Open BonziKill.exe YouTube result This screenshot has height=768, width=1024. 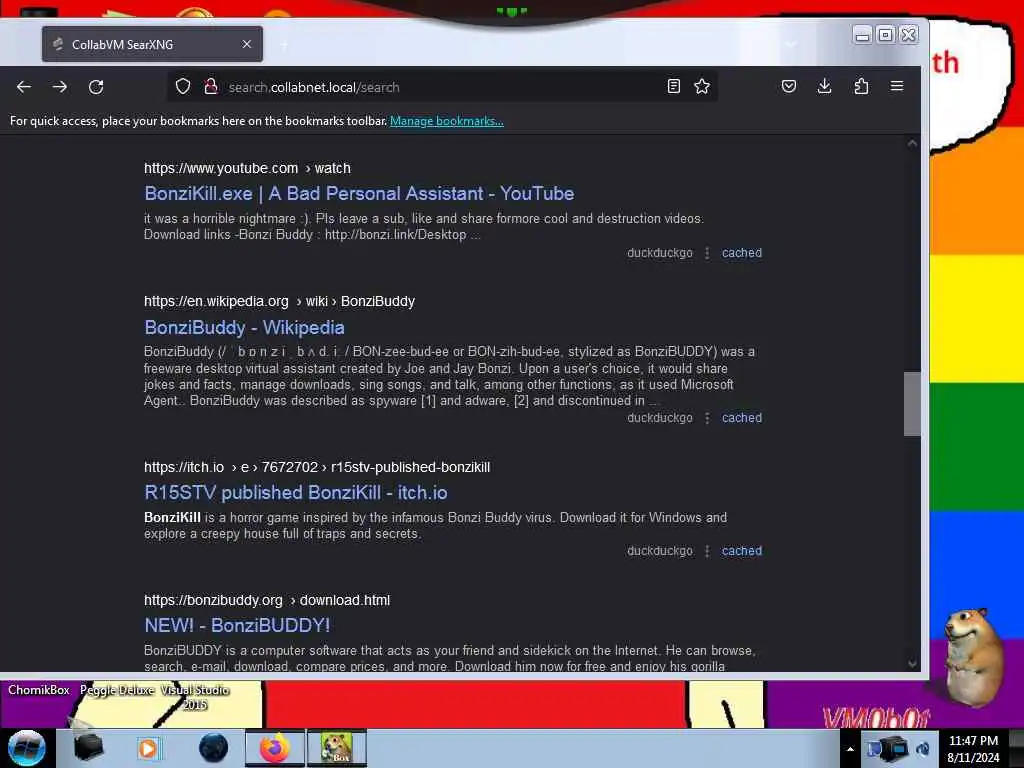click(x=359, y=193)
